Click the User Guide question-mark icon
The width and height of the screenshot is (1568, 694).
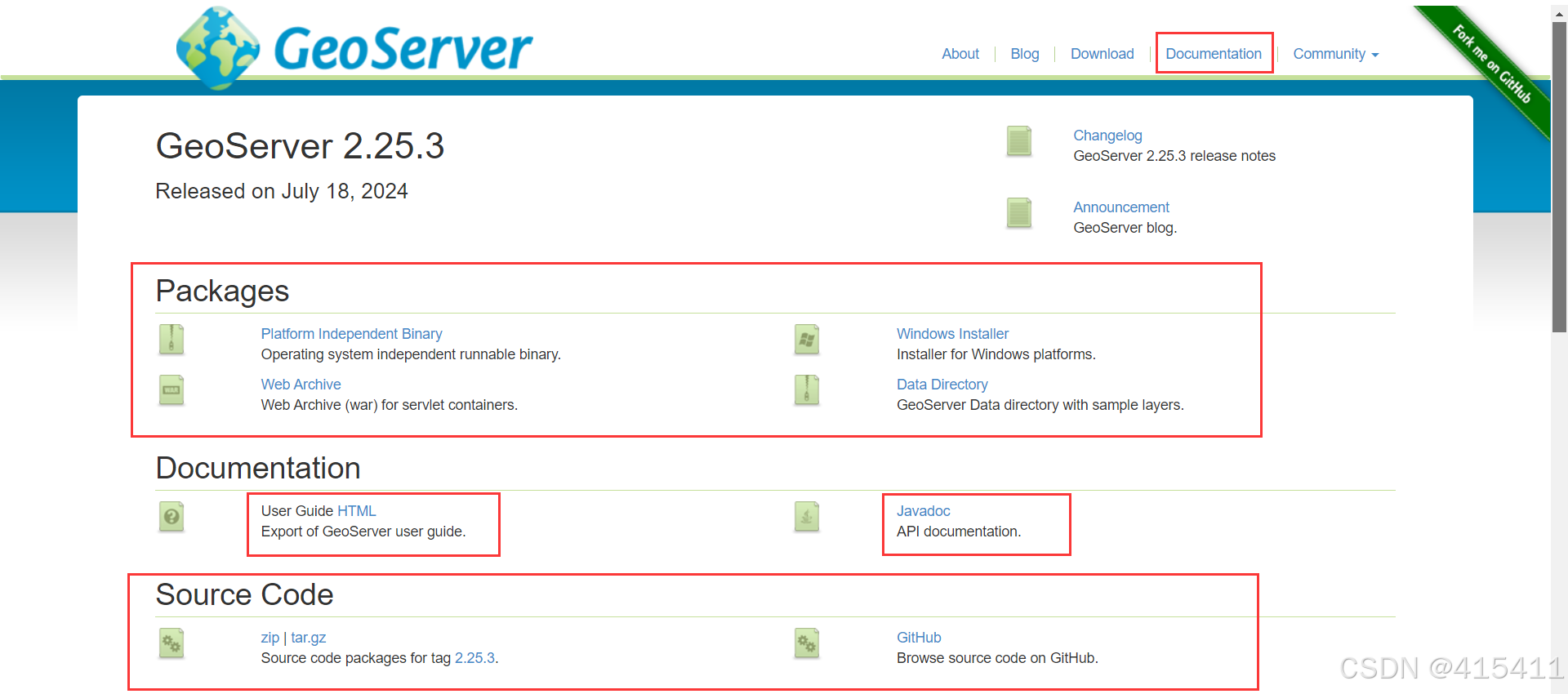(x=171, y=517)
